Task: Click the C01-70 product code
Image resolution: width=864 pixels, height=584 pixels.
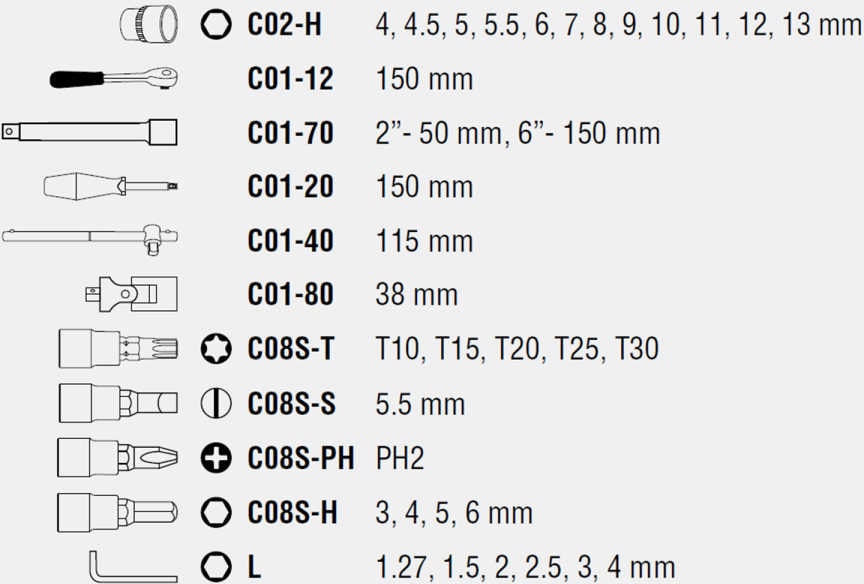Action: click(x=290, y=133)
